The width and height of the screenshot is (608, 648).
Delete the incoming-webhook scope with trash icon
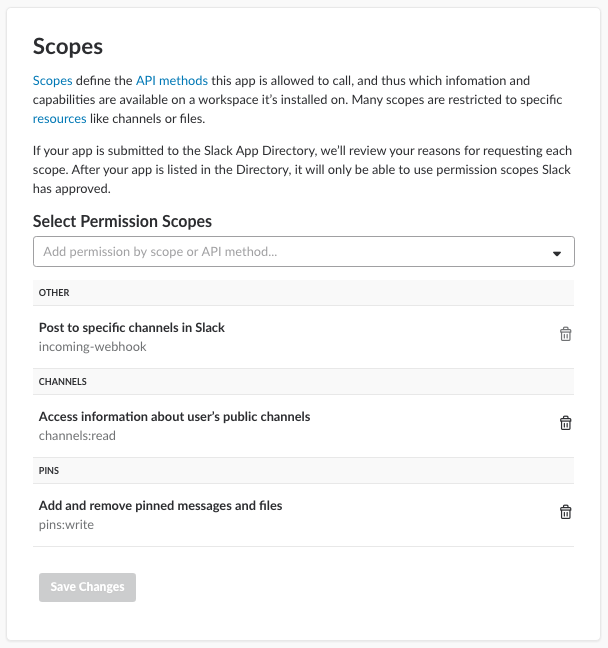[x=565, y=334]
